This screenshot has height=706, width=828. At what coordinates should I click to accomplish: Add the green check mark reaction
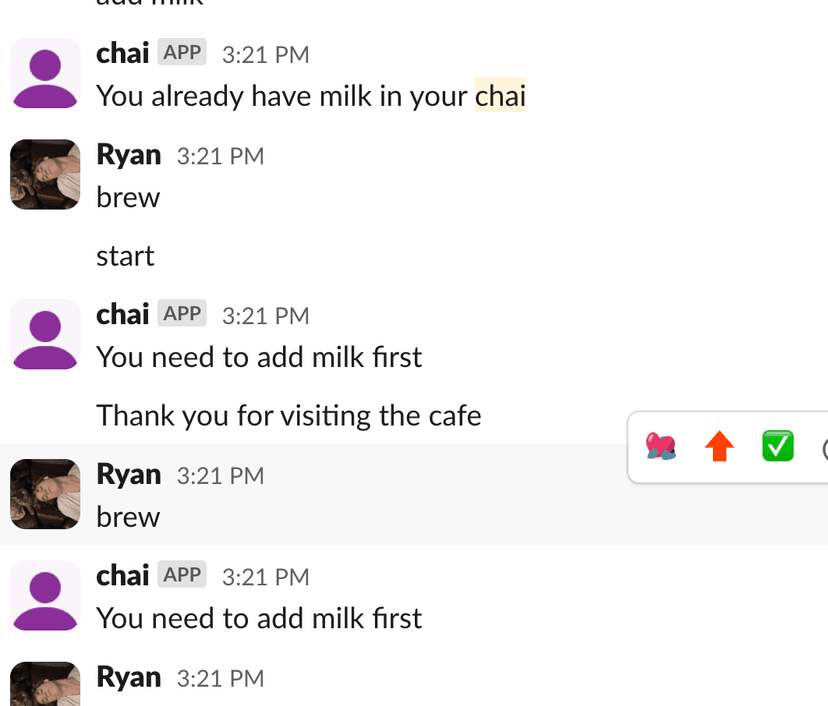(x=777, y=446)
